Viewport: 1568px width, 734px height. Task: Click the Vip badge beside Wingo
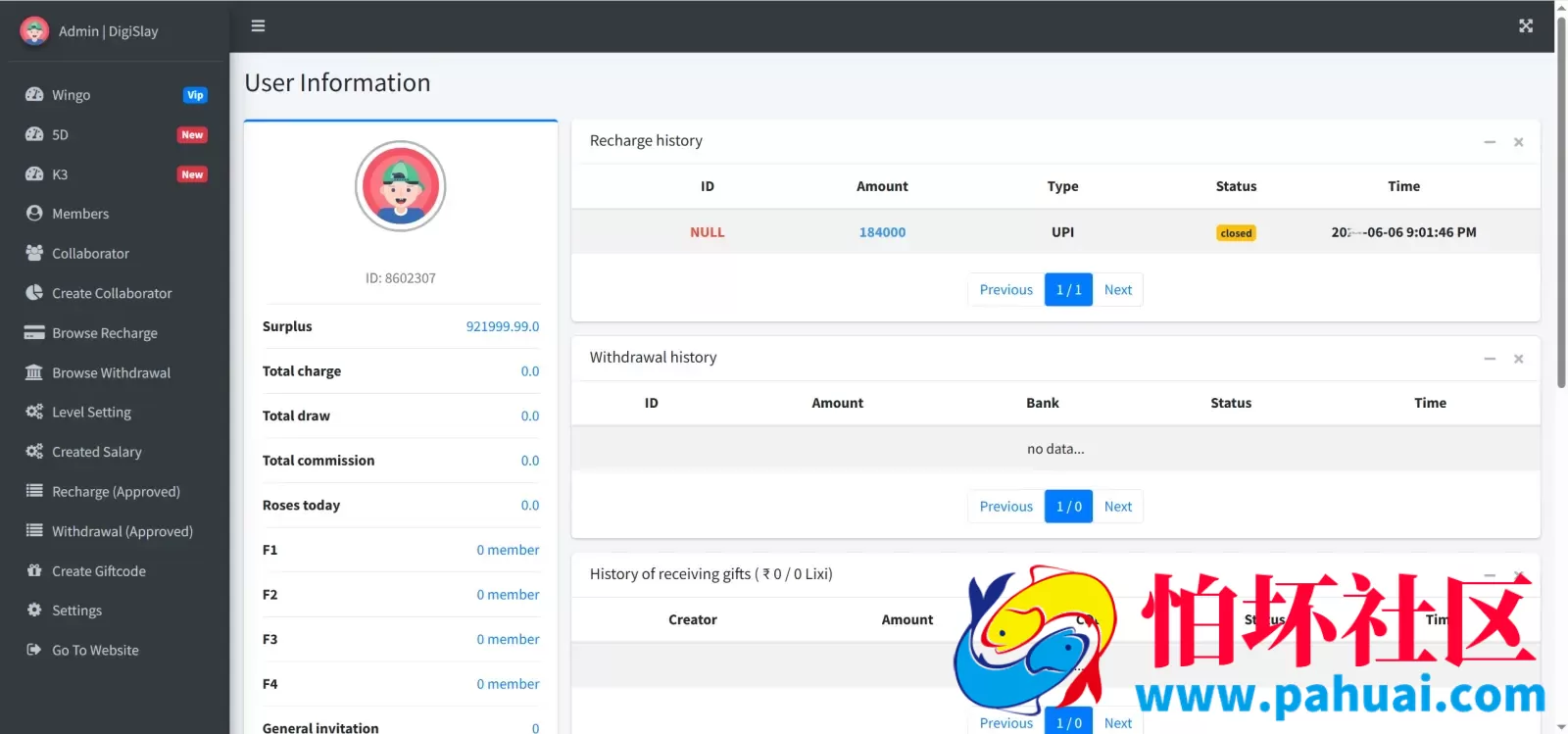click(x=195, y=95)
